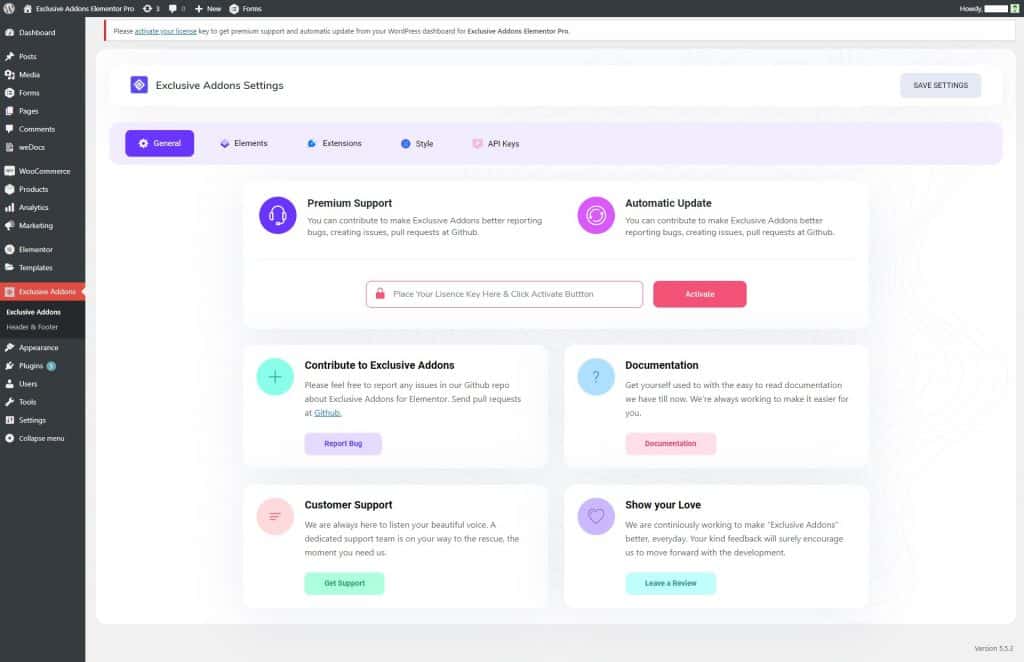This screenshot has width=1024, height=662.
Task: Click the Settings icon in sidebar
Action: [x=9, y=420]
